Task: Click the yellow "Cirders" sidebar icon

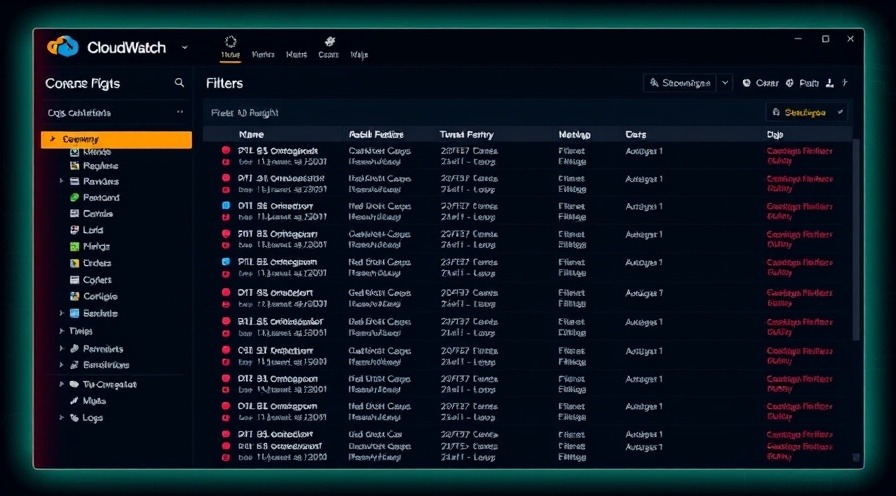Action: [74, 263]
